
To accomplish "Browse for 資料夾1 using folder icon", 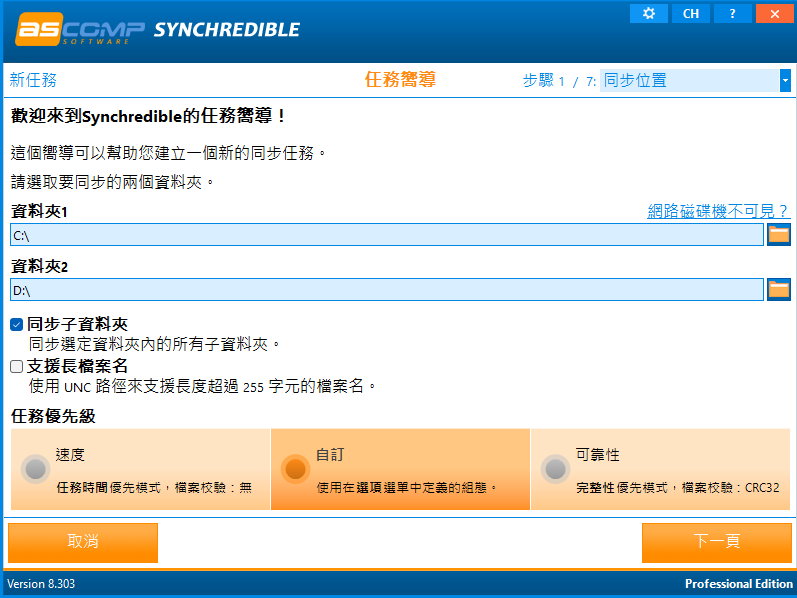I will pyautogui.click(x=779, y=234).
